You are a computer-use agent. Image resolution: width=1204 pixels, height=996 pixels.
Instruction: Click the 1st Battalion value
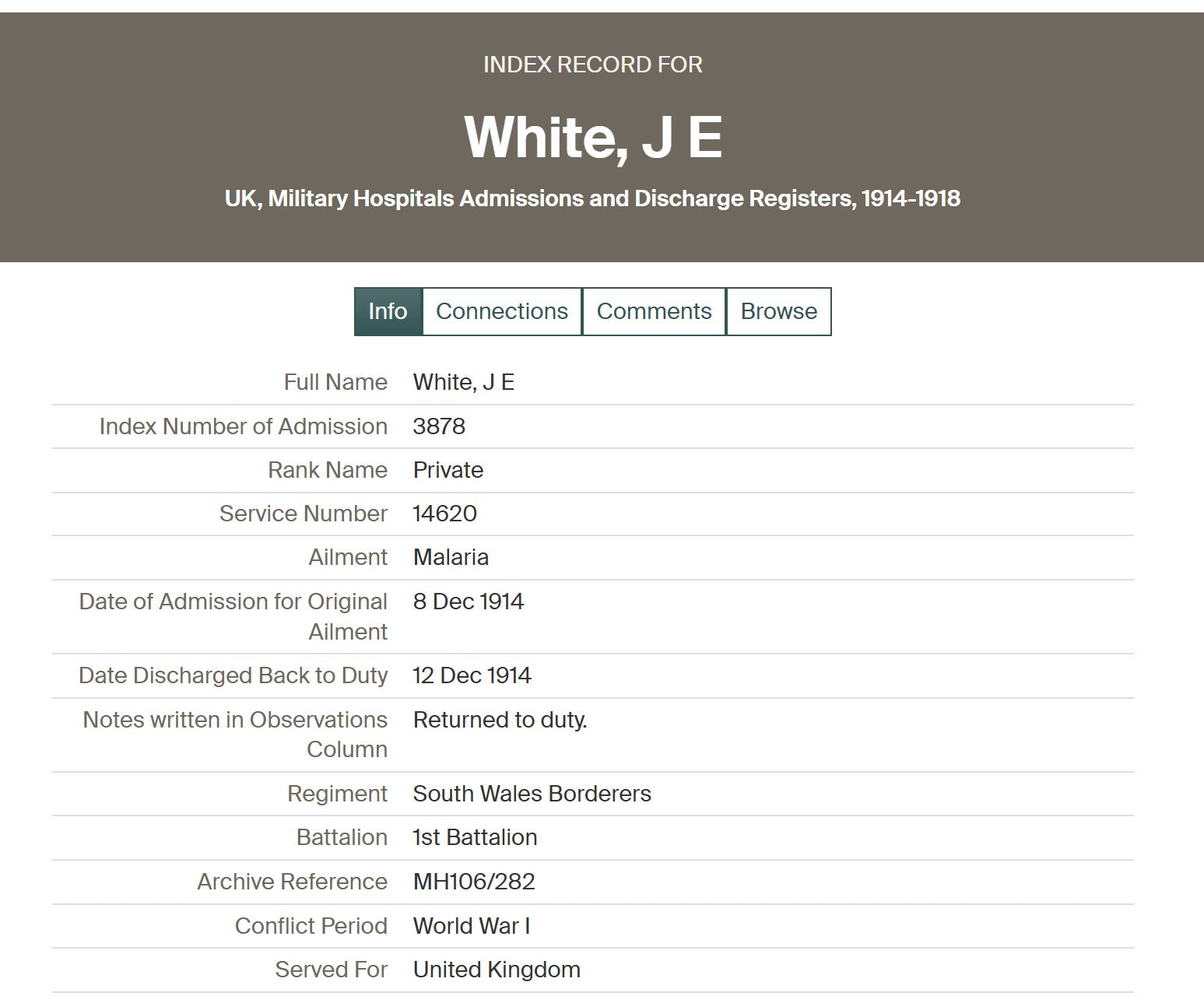click(475, 837)
